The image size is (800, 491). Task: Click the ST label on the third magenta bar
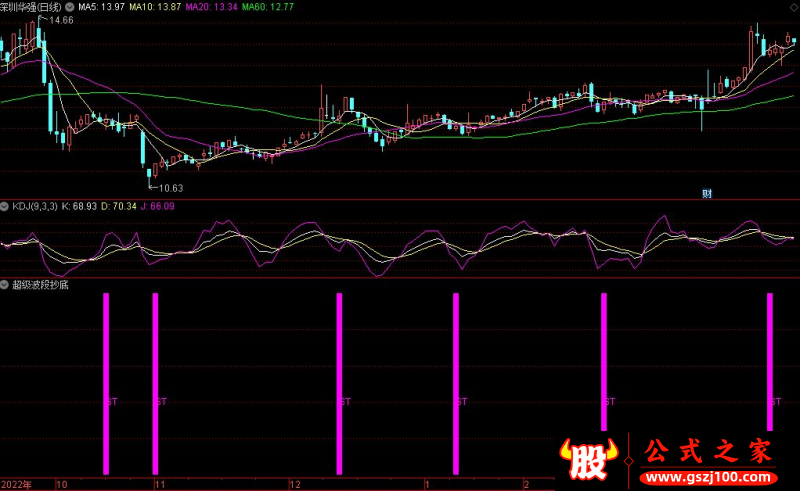pyautogui.click(x=345, y=402)
